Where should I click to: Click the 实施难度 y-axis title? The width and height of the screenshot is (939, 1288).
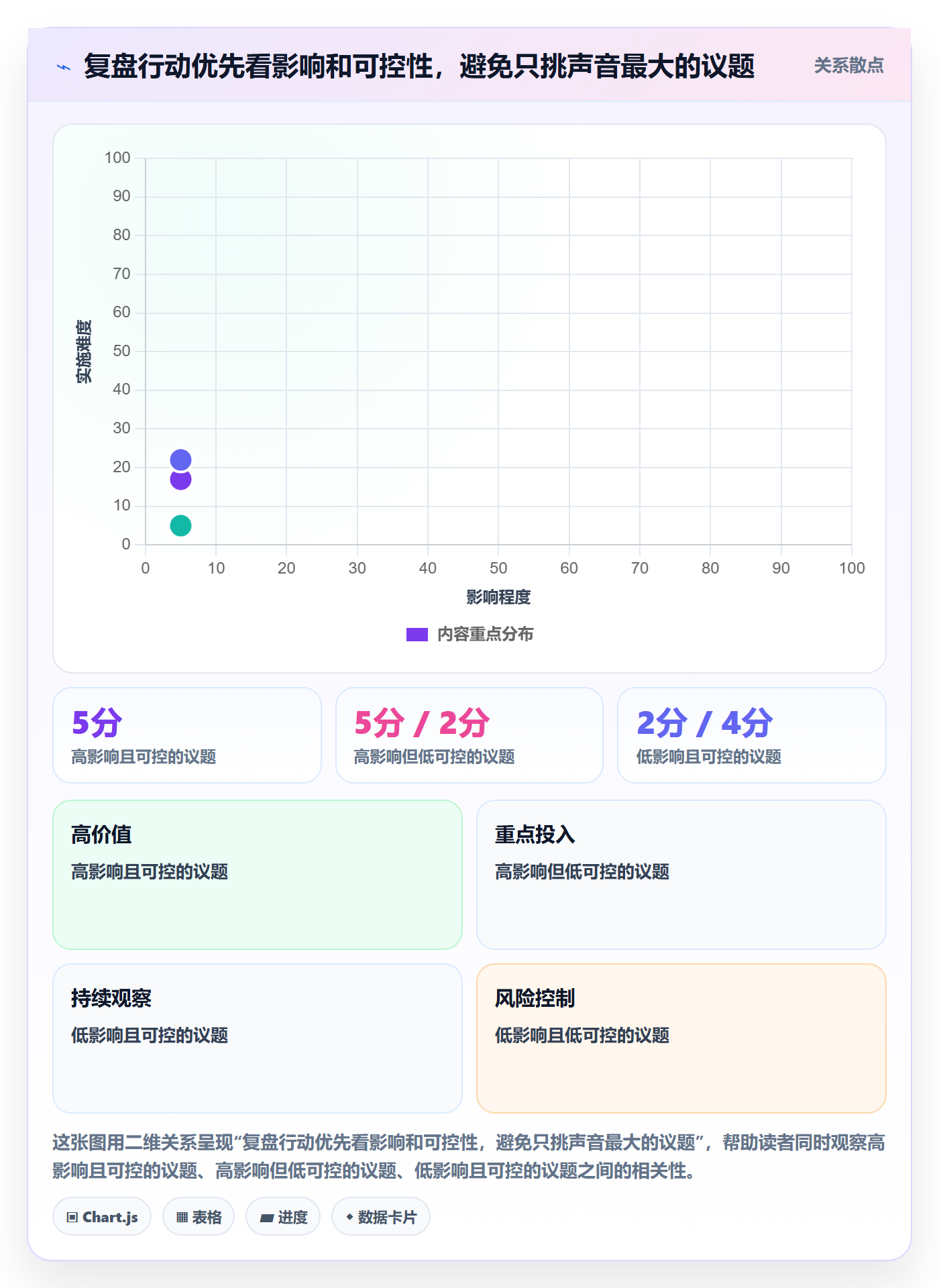click(x=84, y=352)
